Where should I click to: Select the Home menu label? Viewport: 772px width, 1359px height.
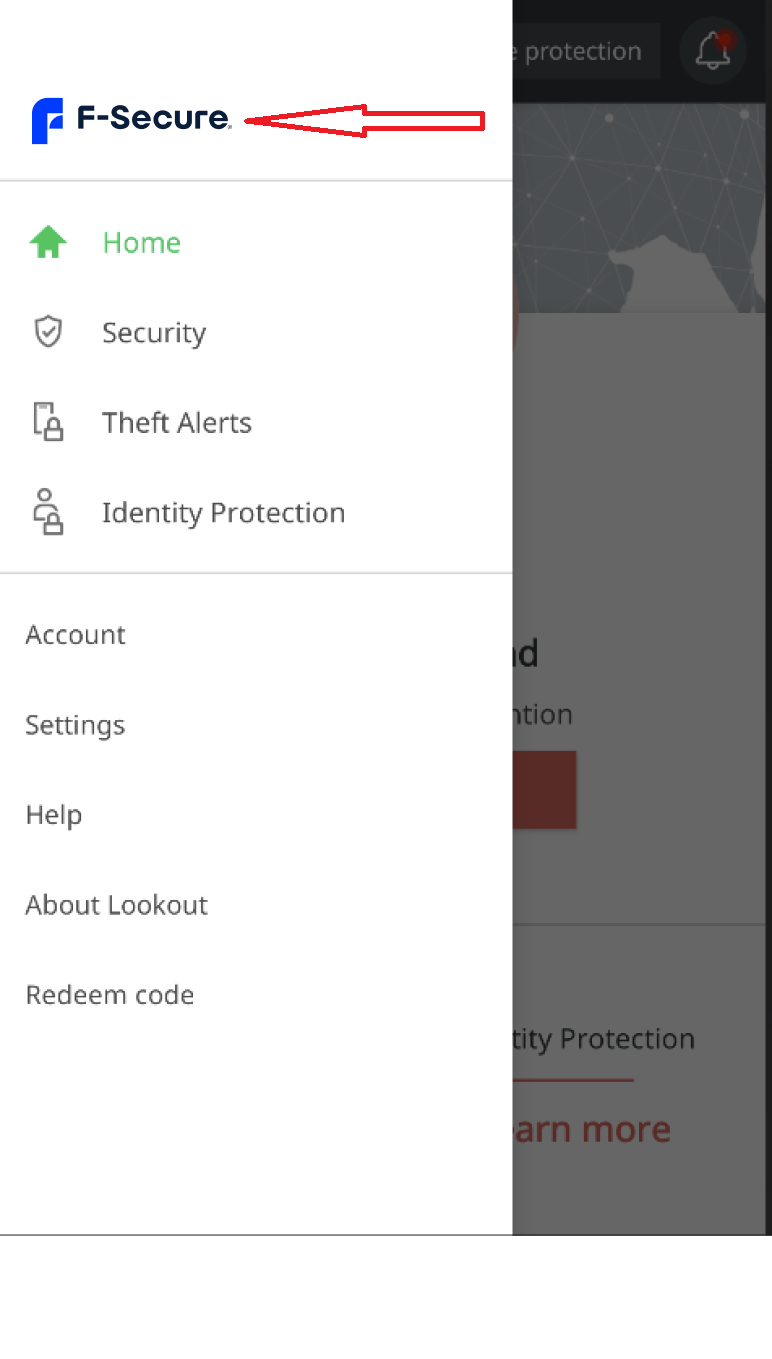click(142, 242)
